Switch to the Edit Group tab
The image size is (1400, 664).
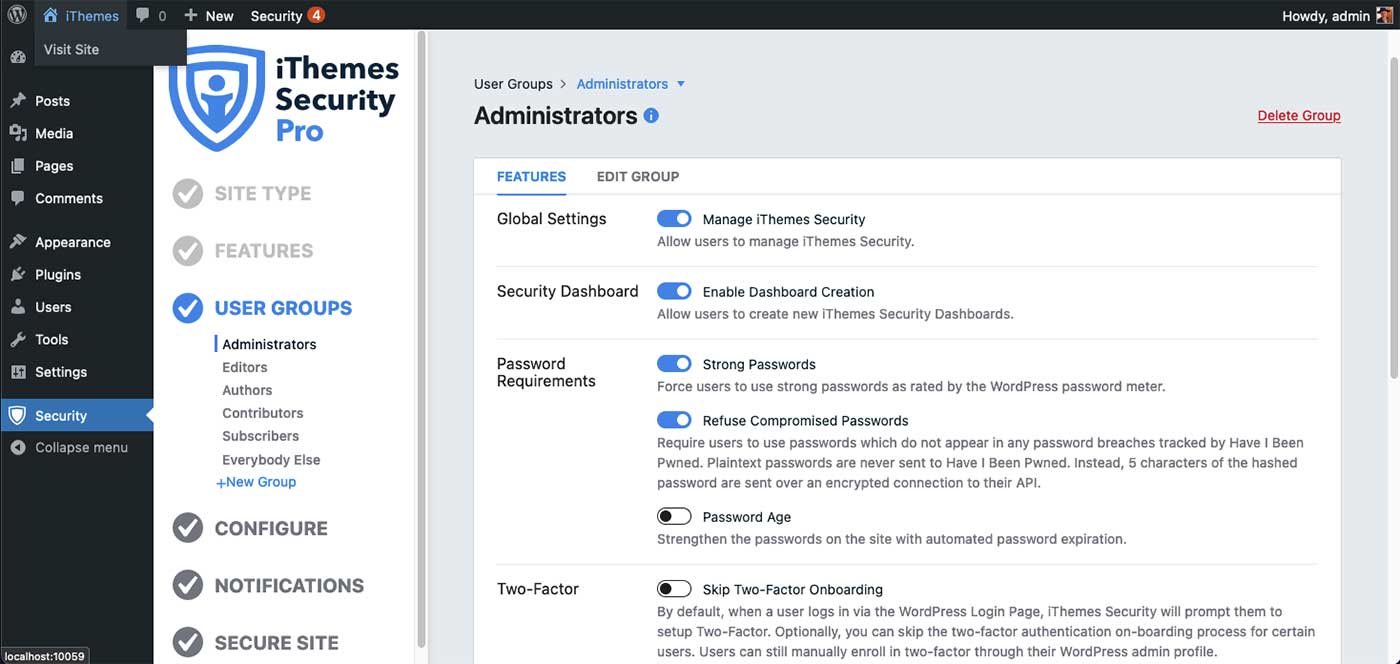638,177
